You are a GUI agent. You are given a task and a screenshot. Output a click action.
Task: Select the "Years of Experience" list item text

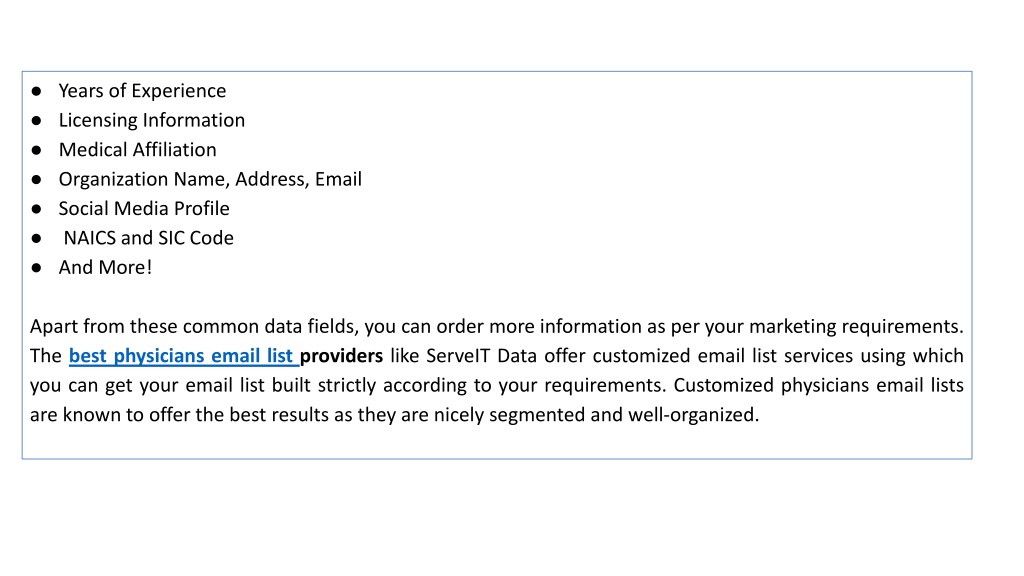click(142, 91)
